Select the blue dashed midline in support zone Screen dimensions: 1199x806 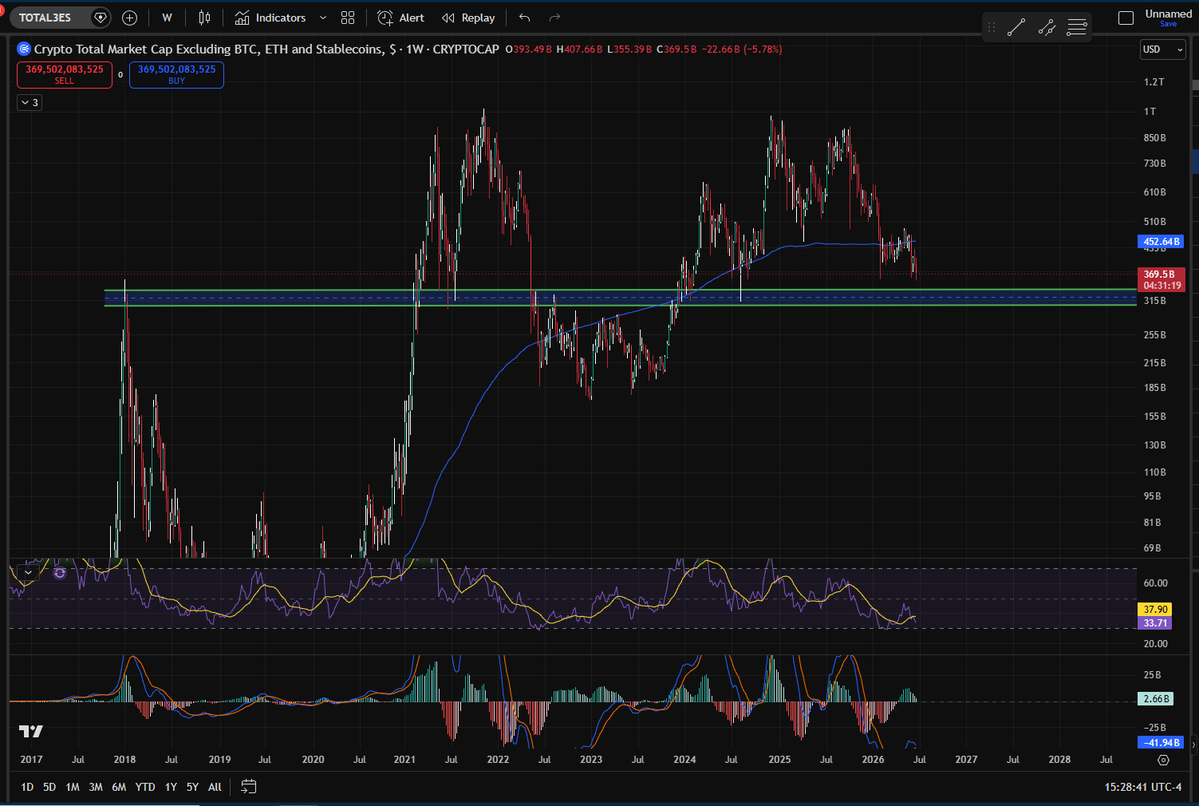point(620,297)
